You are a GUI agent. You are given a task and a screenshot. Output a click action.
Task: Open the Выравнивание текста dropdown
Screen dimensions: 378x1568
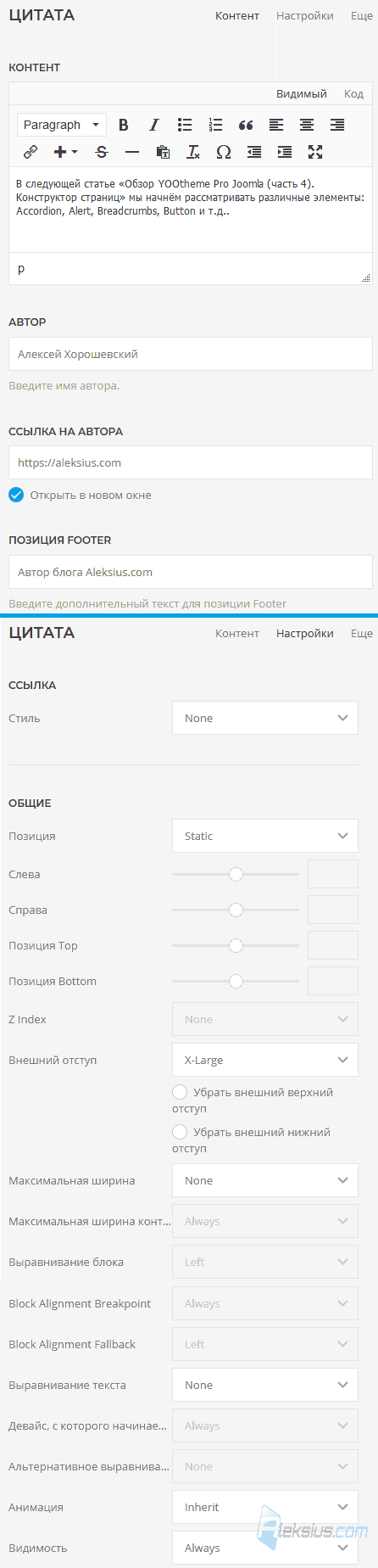(265, 1385)
